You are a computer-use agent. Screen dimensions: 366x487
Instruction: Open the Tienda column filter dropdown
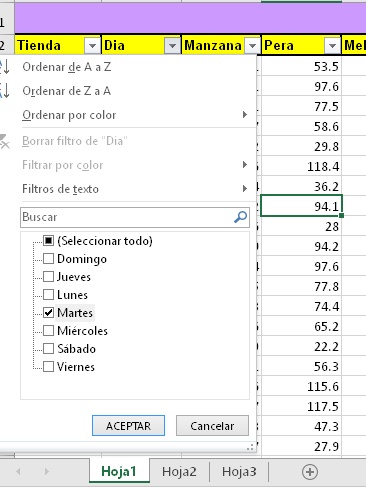pyautogui.click(x=92, y=46)
